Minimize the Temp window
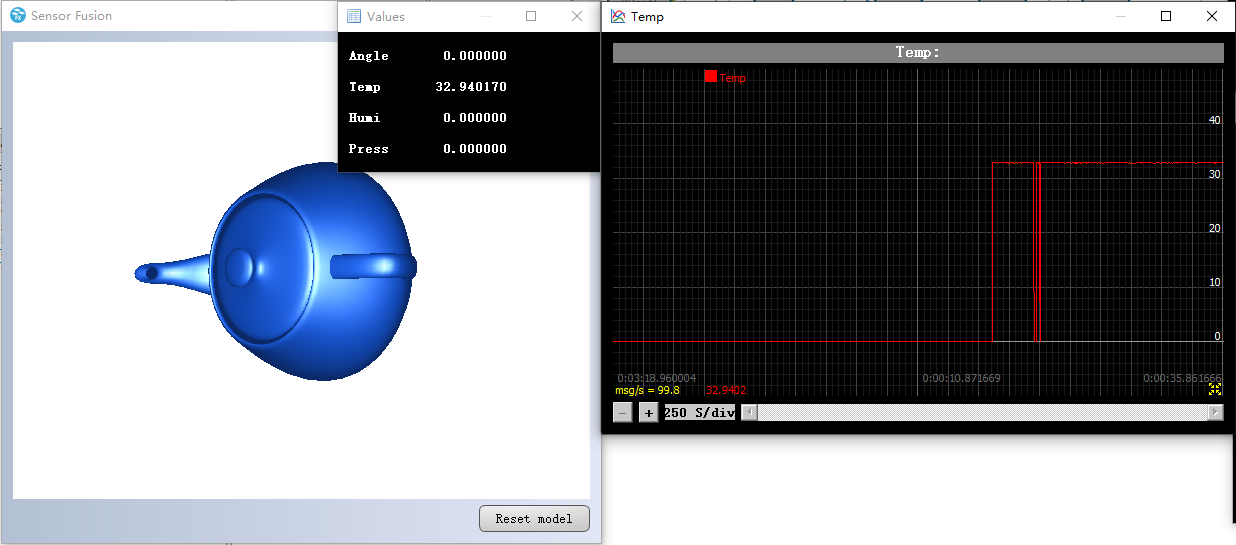The height and width of the screenshot is (545, 1236). pos(1120,16)
